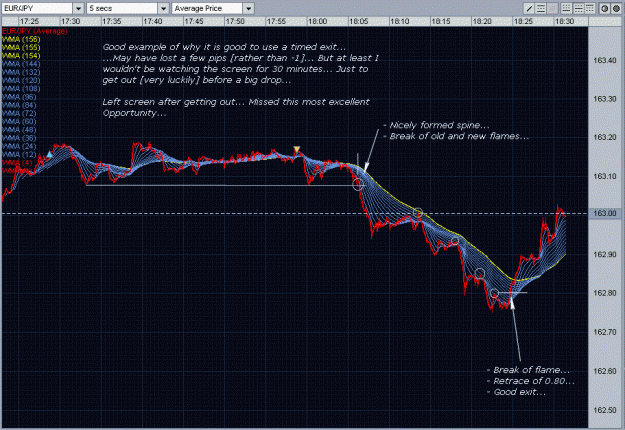625x430 pixels.
Task: Open the Average Price dropdown arrow
Action: point(248,8)
